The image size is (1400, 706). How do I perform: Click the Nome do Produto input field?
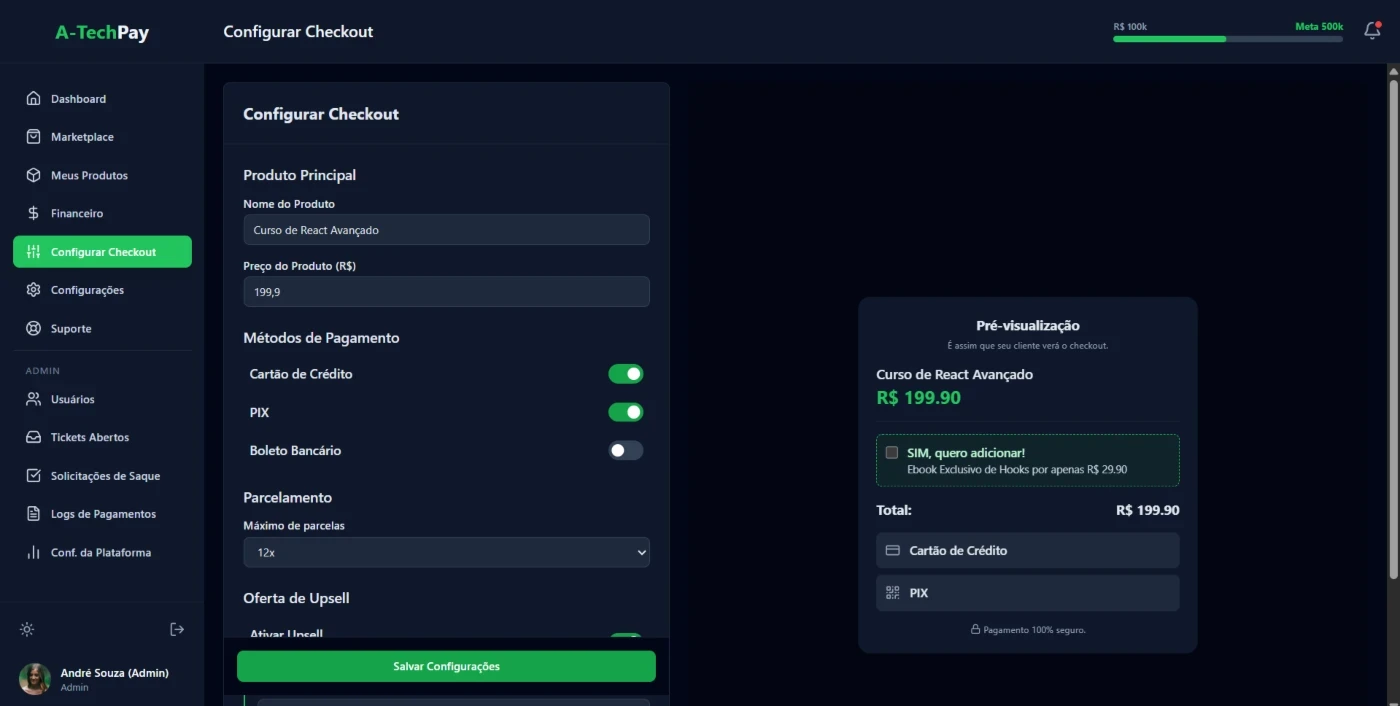pyautogui.click(x=446, y=230)
